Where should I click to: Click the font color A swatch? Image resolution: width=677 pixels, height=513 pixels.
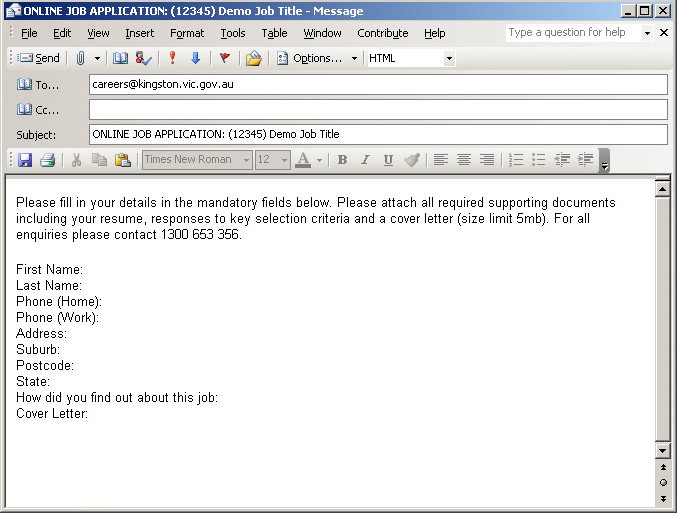click(303, 160)
